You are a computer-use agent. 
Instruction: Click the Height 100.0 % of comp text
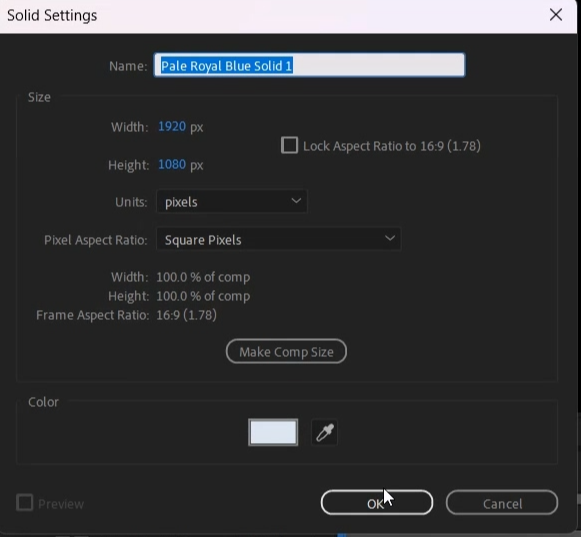click(203, 296)
